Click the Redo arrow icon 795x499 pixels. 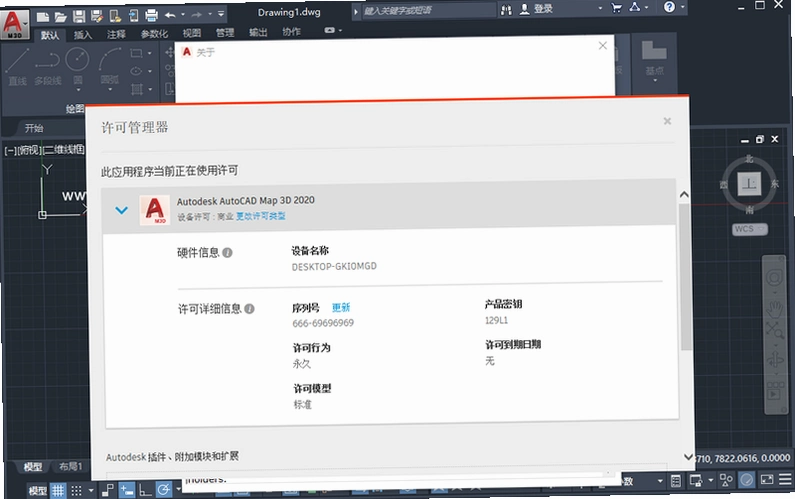pyautogui.click(x=197, y=15)
